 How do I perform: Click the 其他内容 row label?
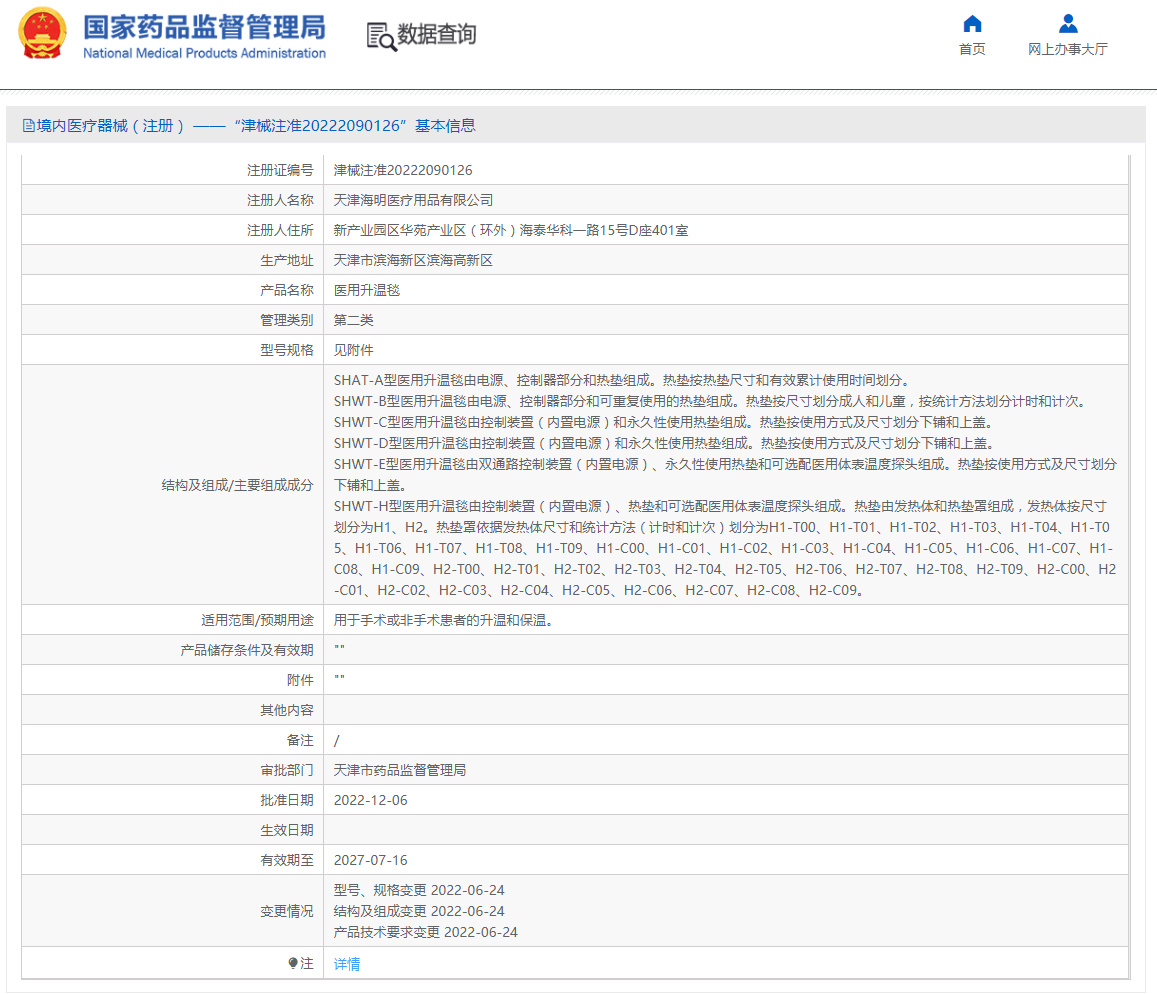287,710
